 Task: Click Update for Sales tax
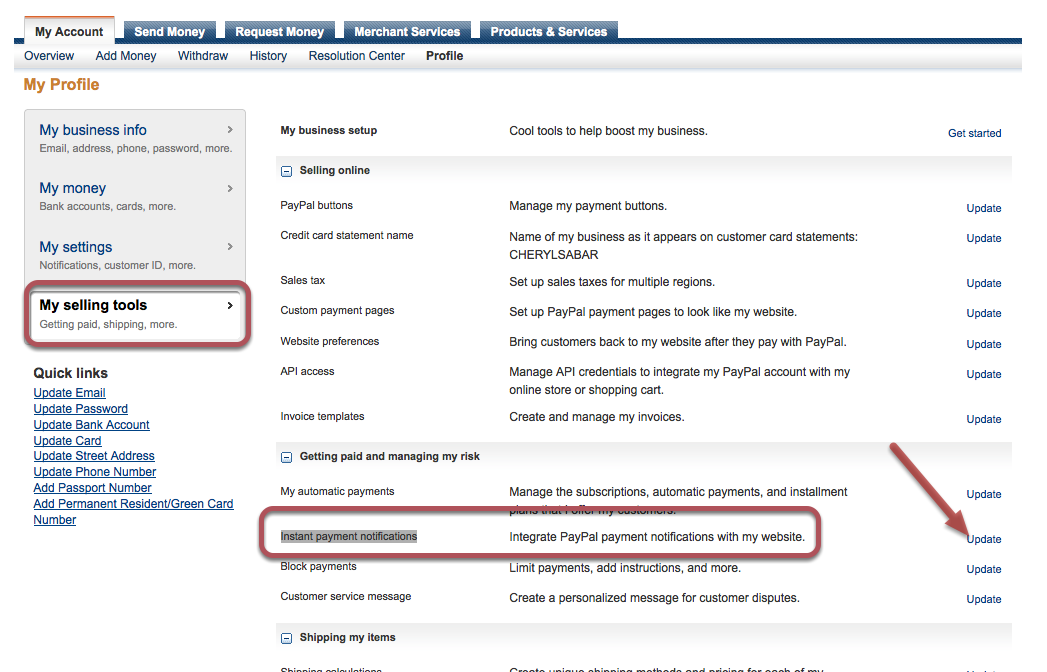[984, 283]
